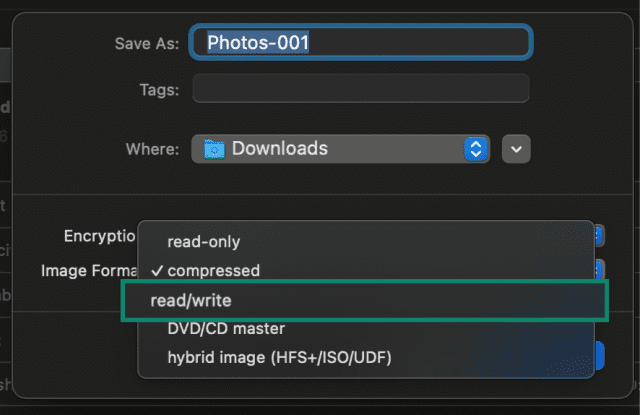Click the Where label
Screen dimensions: 640x415
152,149
